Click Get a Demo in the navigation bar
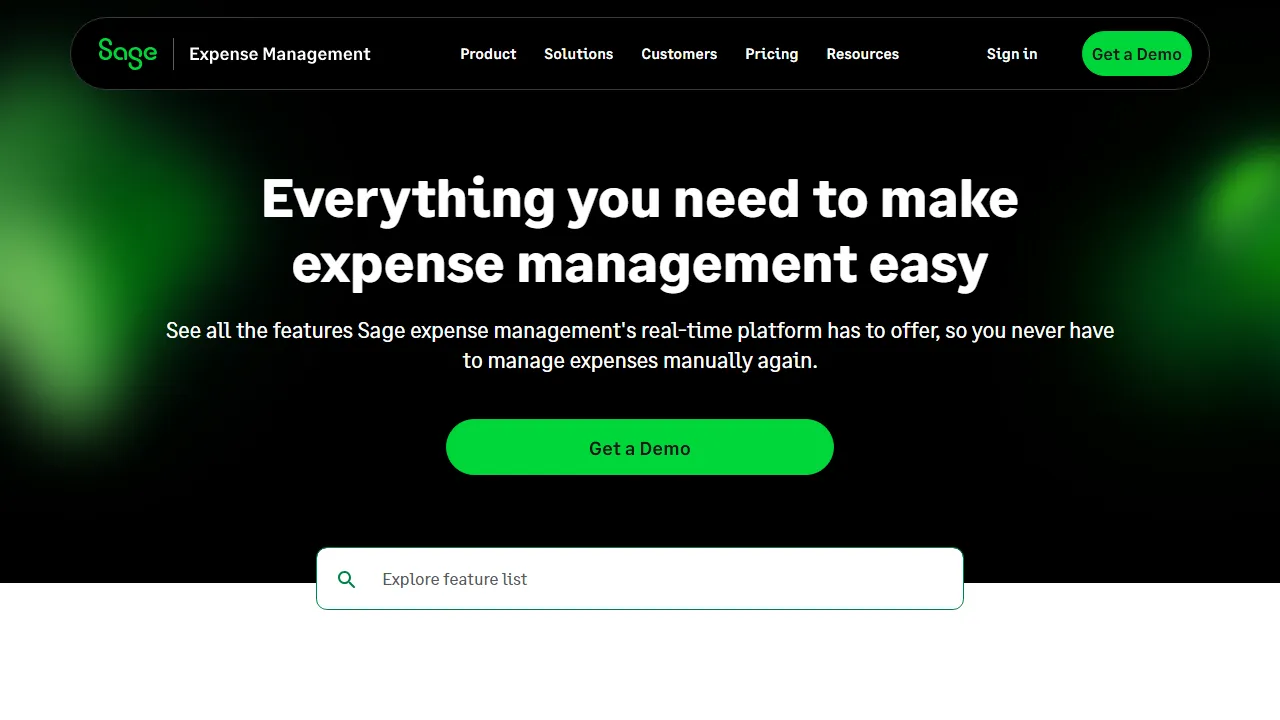Image resolution: width=1280 pixels, height=720 pixels. (1137, 54)
